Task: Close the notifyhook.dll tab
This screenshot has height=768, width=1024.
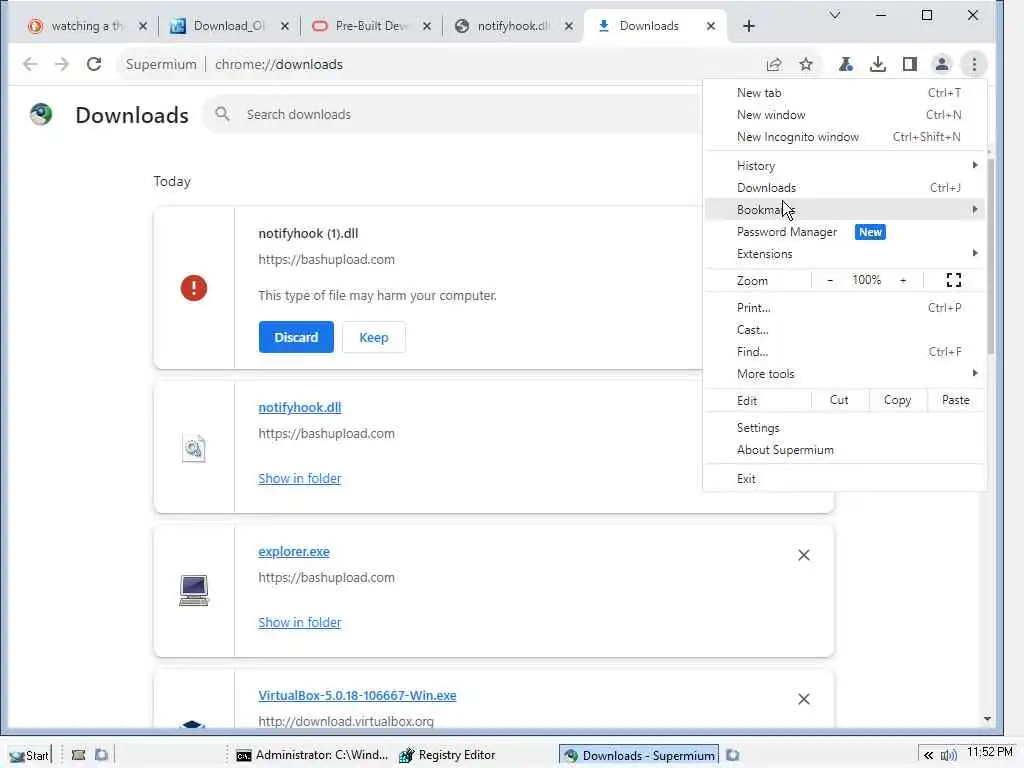Action: (x=569, y=26)
